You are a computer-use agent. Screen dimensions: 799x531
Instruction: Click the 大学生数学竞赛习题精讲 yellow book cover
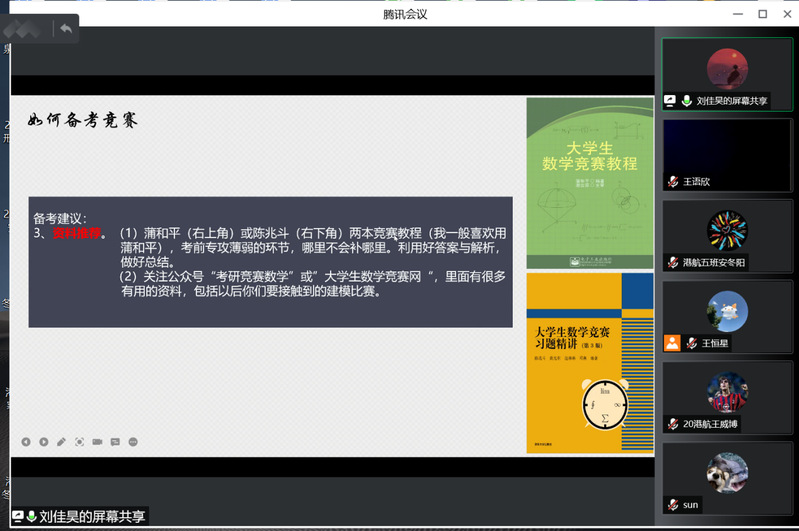click(589, 364)
